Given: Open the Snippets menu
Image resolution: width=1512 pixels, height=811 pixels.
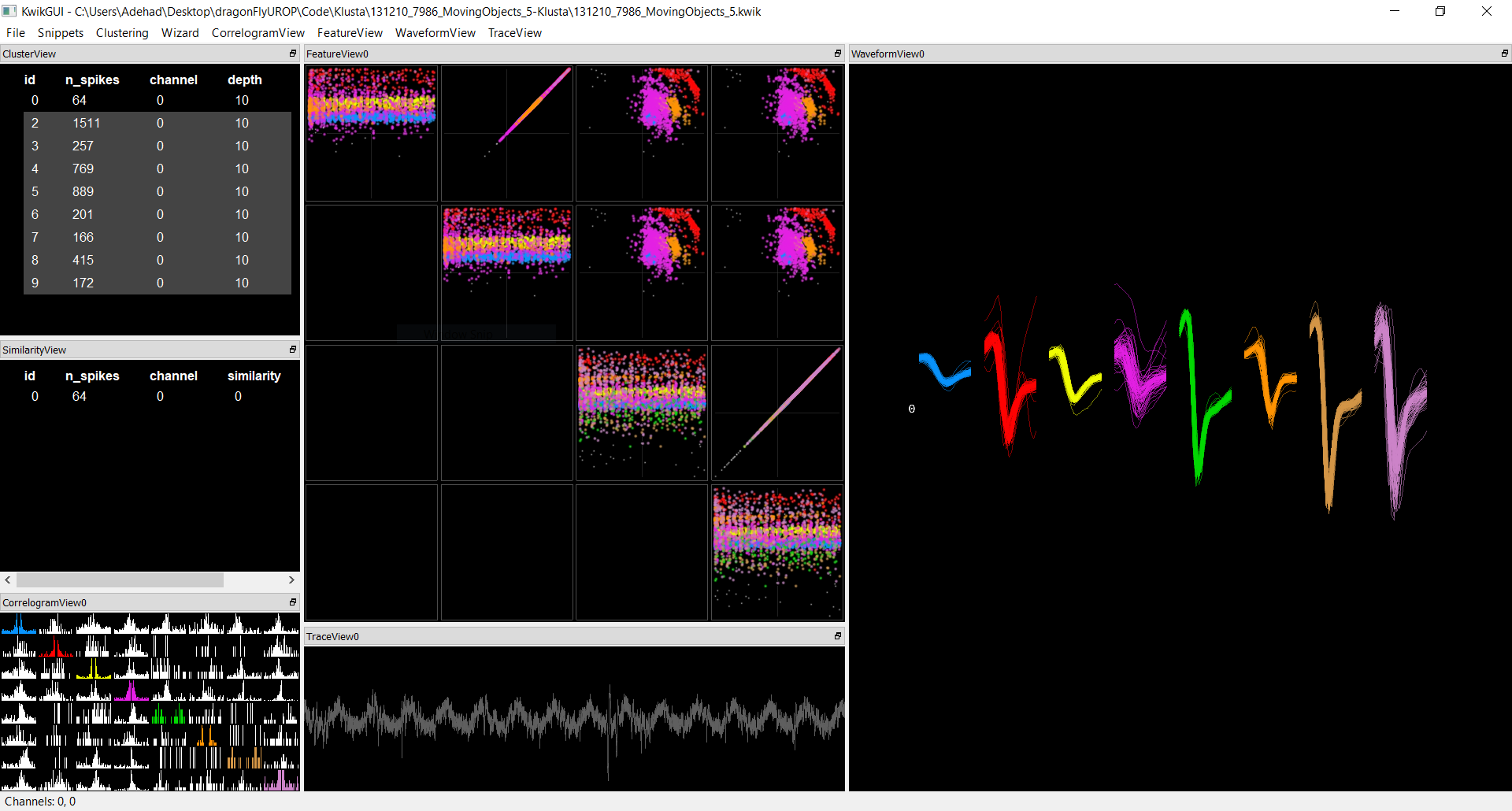Looking at the screenshot, I should [61, 33].
